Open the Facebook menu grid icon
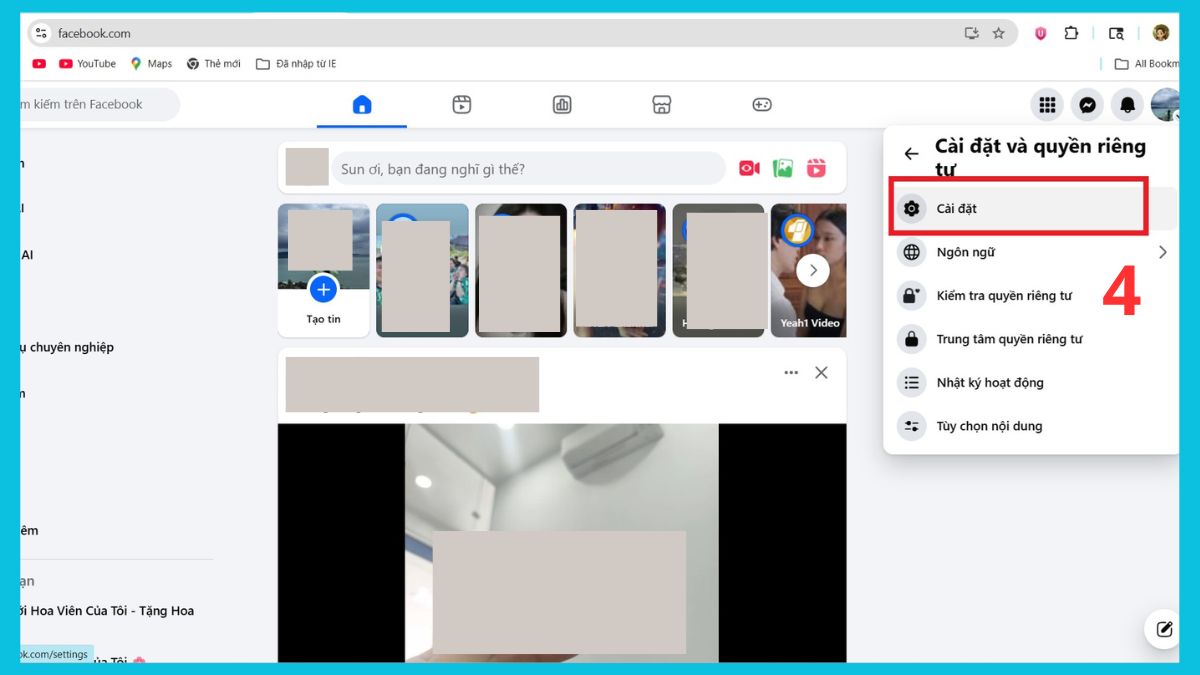The height and width of the screenshot is (675, 1200). pos(1047,104)
